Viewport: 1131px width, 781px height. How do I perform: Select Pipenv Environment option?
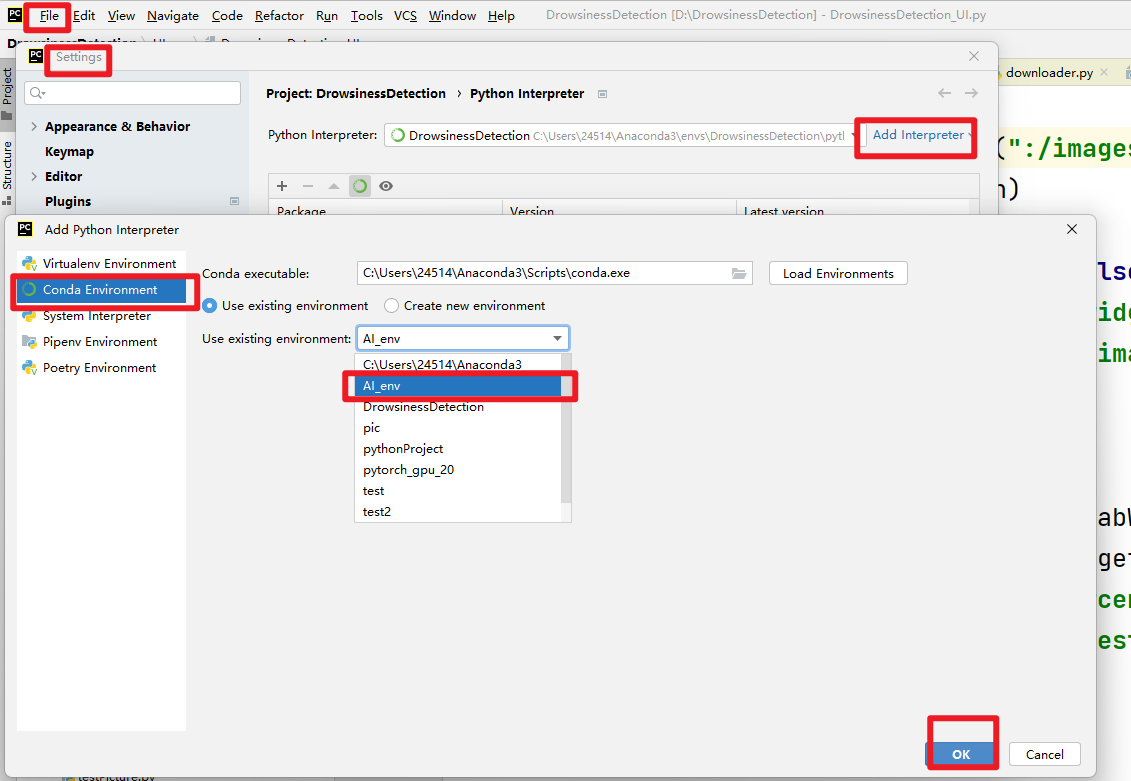(101, 342)
